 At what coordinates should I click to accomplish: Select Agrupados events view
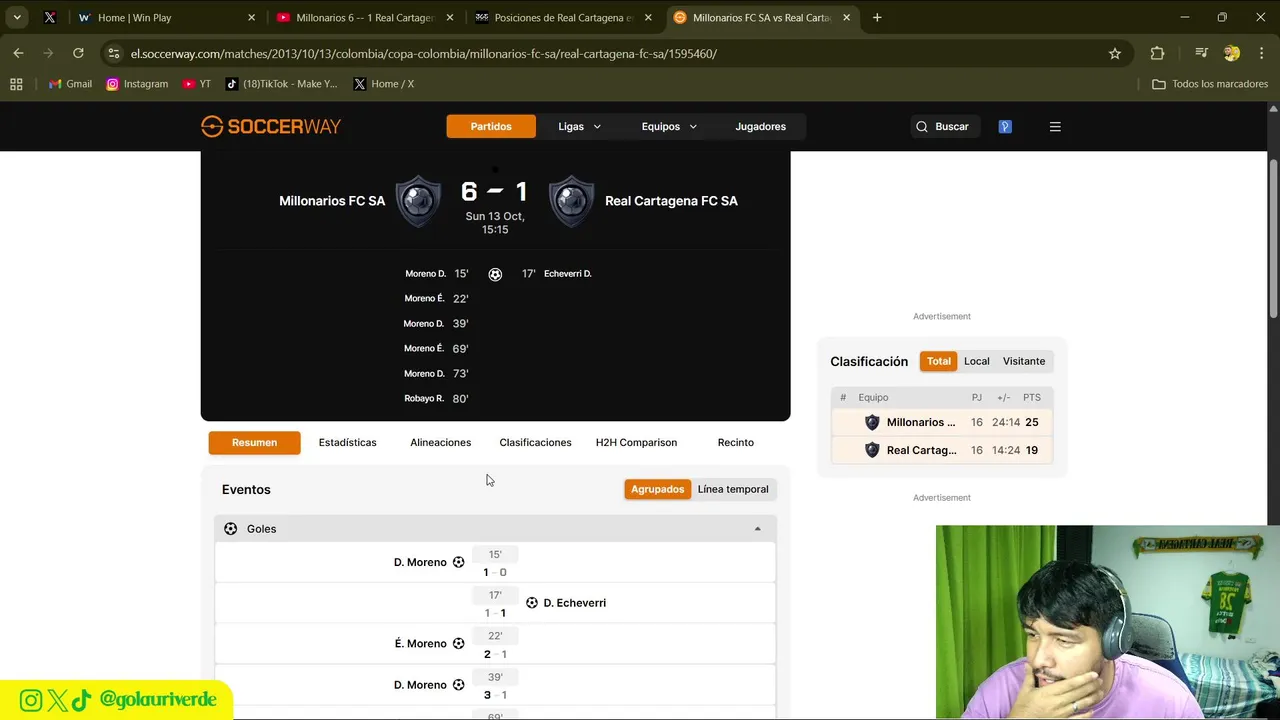[657, 489]
